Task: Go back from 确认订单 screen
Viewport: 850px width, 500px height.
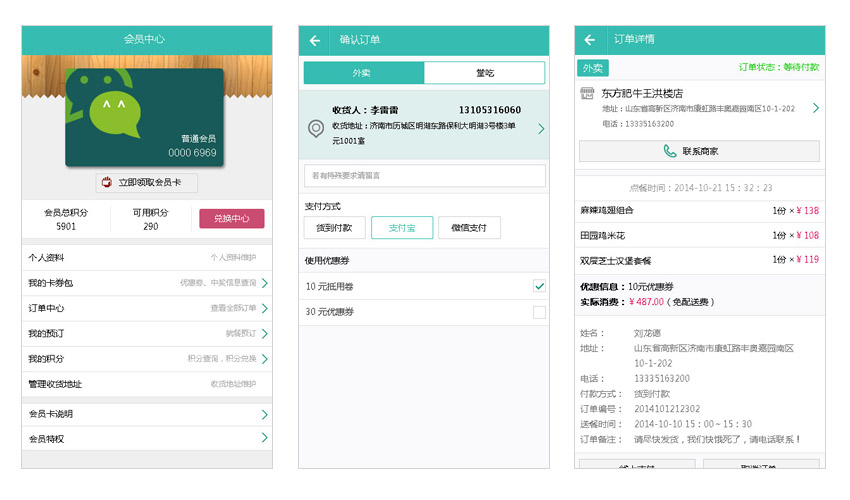Action: 315,41
